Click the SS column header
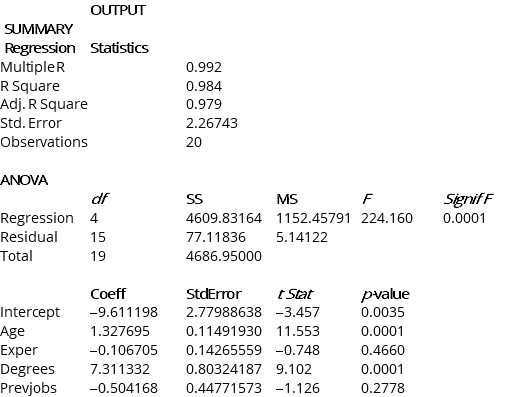 195,199
